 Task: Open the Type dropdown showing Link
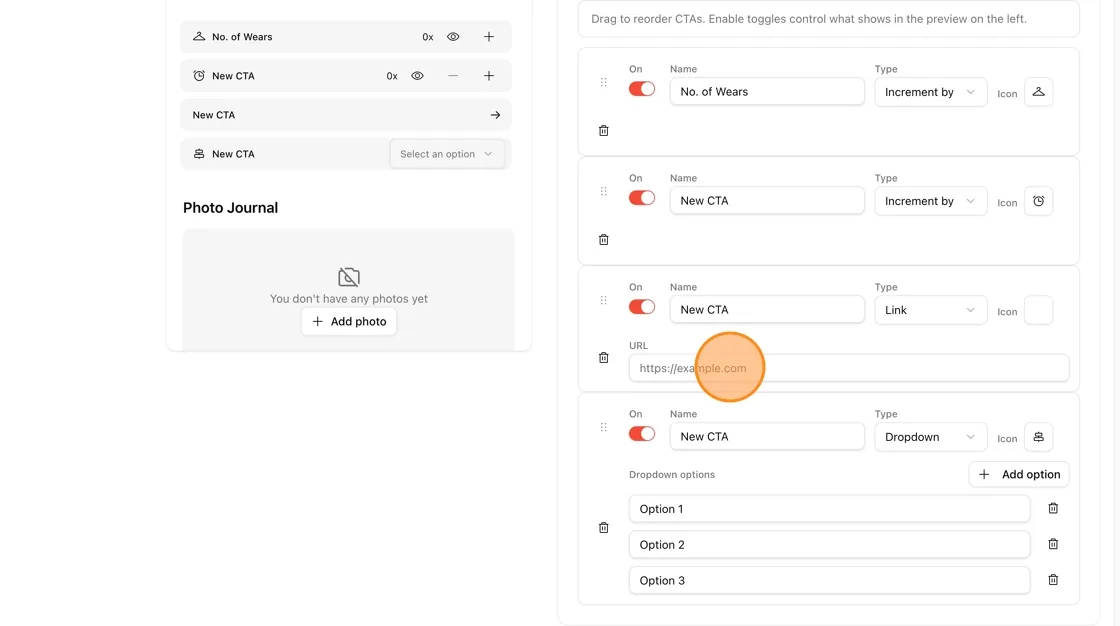coord(931,310)
